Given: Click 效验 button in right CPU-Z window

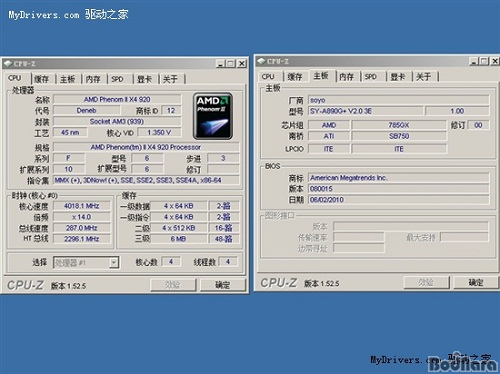Looking at the screenshot, I should 426,283.
